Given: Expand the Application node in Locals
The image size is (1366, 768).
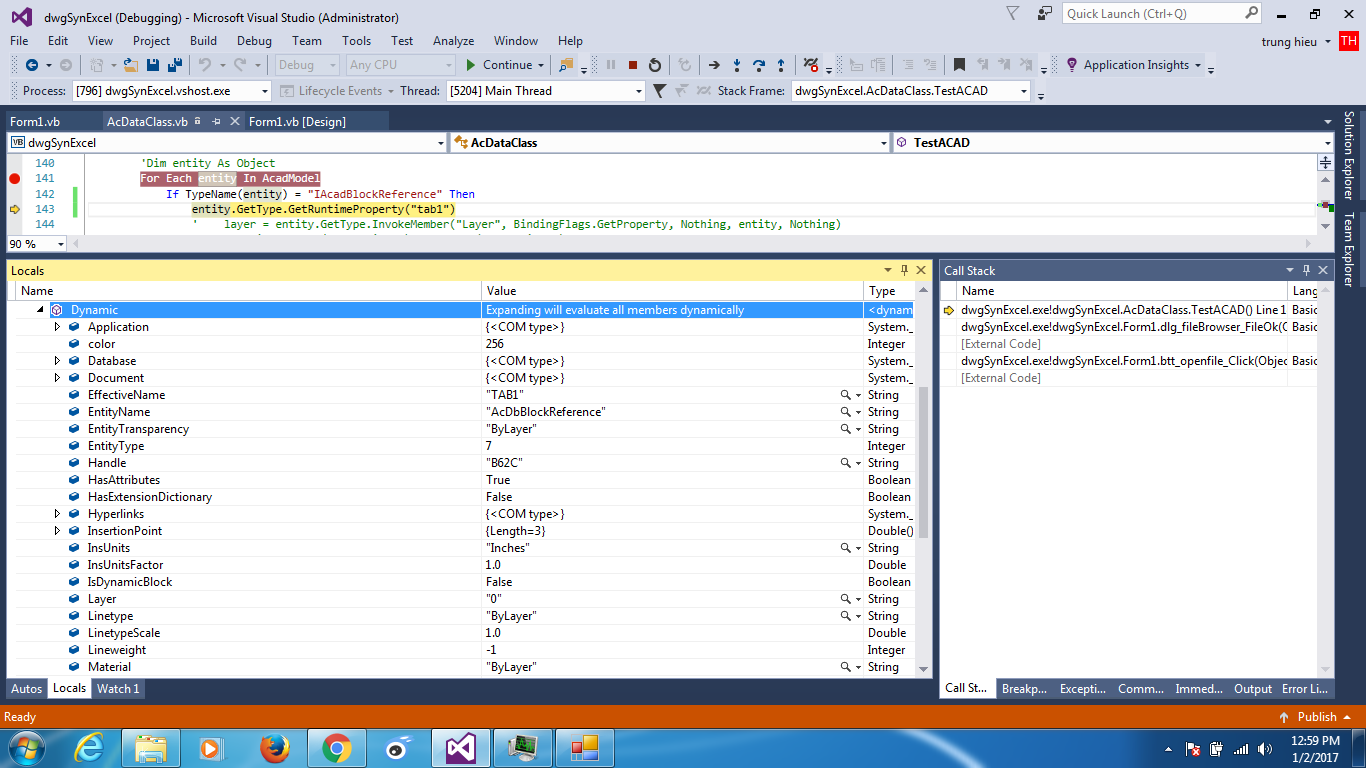Looking at the screenshot, I should click(x=57, y=327).
